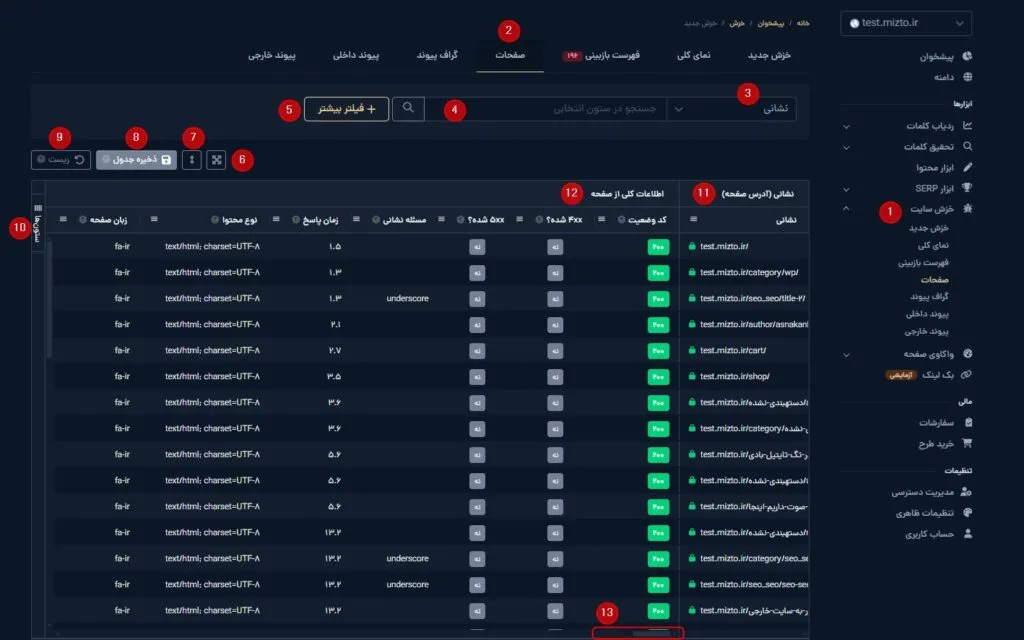Switch to the نمای کلی tab
1024x640 pixels.
click(694, 56)
